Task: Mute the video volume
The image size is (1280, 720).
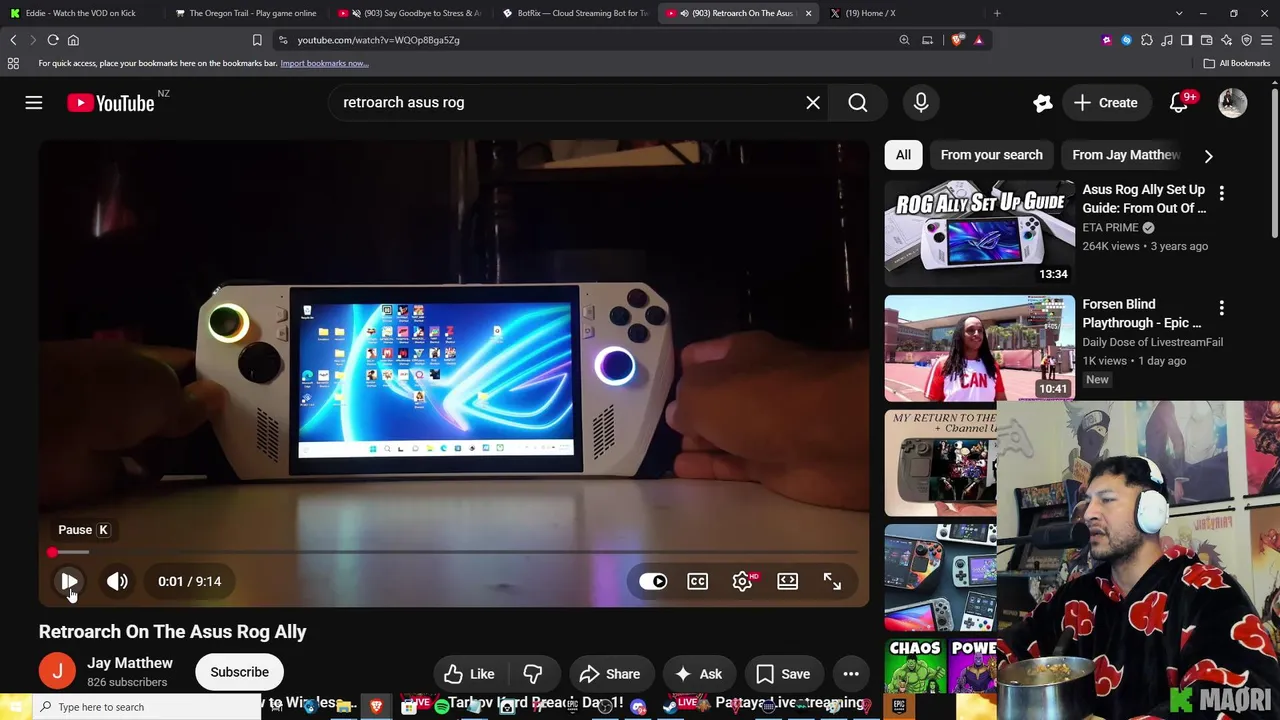Action: pyautogui.click(x=117, y=581)
